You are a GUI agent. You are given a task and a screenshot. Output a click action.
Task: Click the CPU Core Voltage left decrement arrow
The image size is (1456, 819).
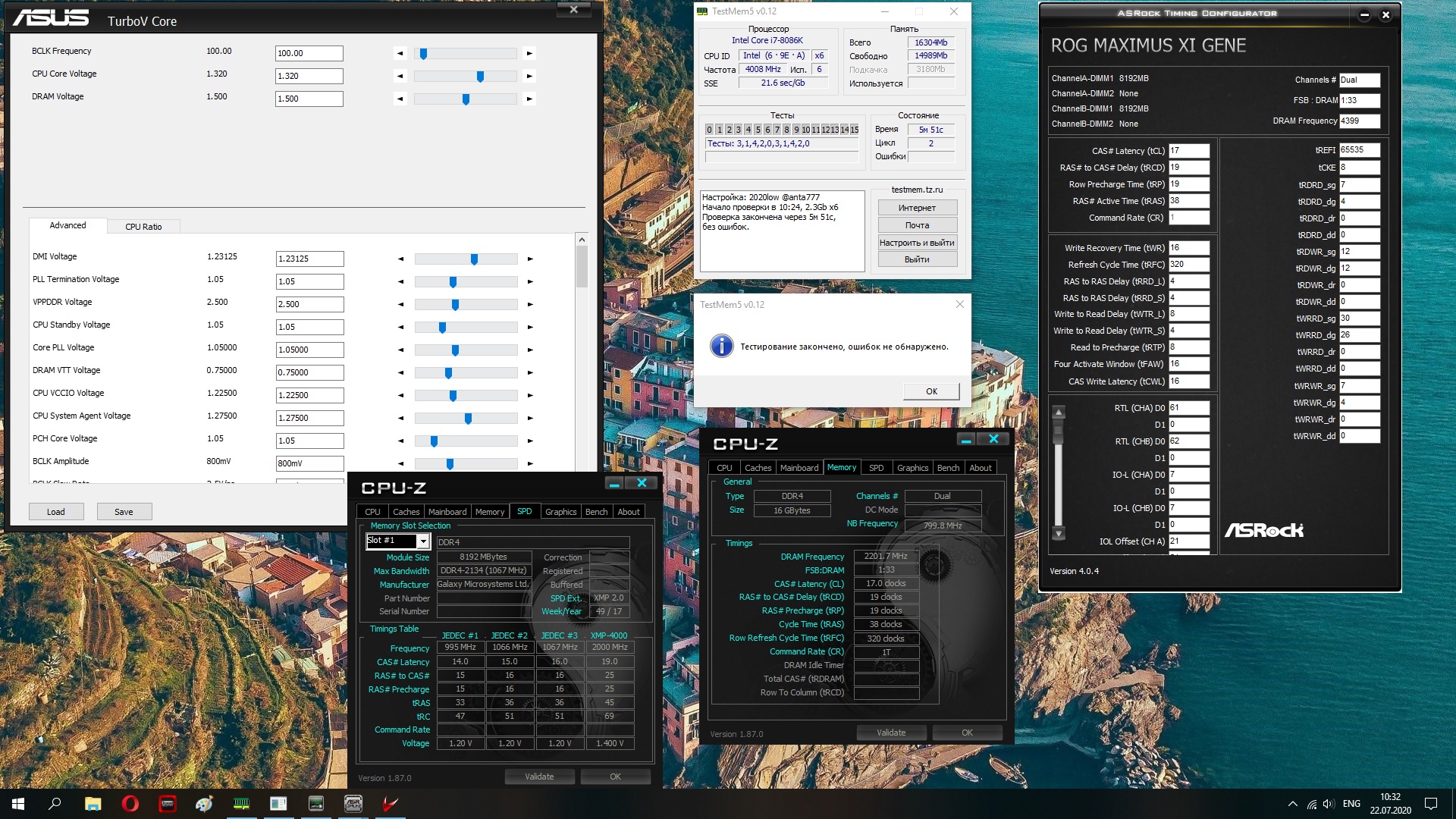(x=400, y=76)
